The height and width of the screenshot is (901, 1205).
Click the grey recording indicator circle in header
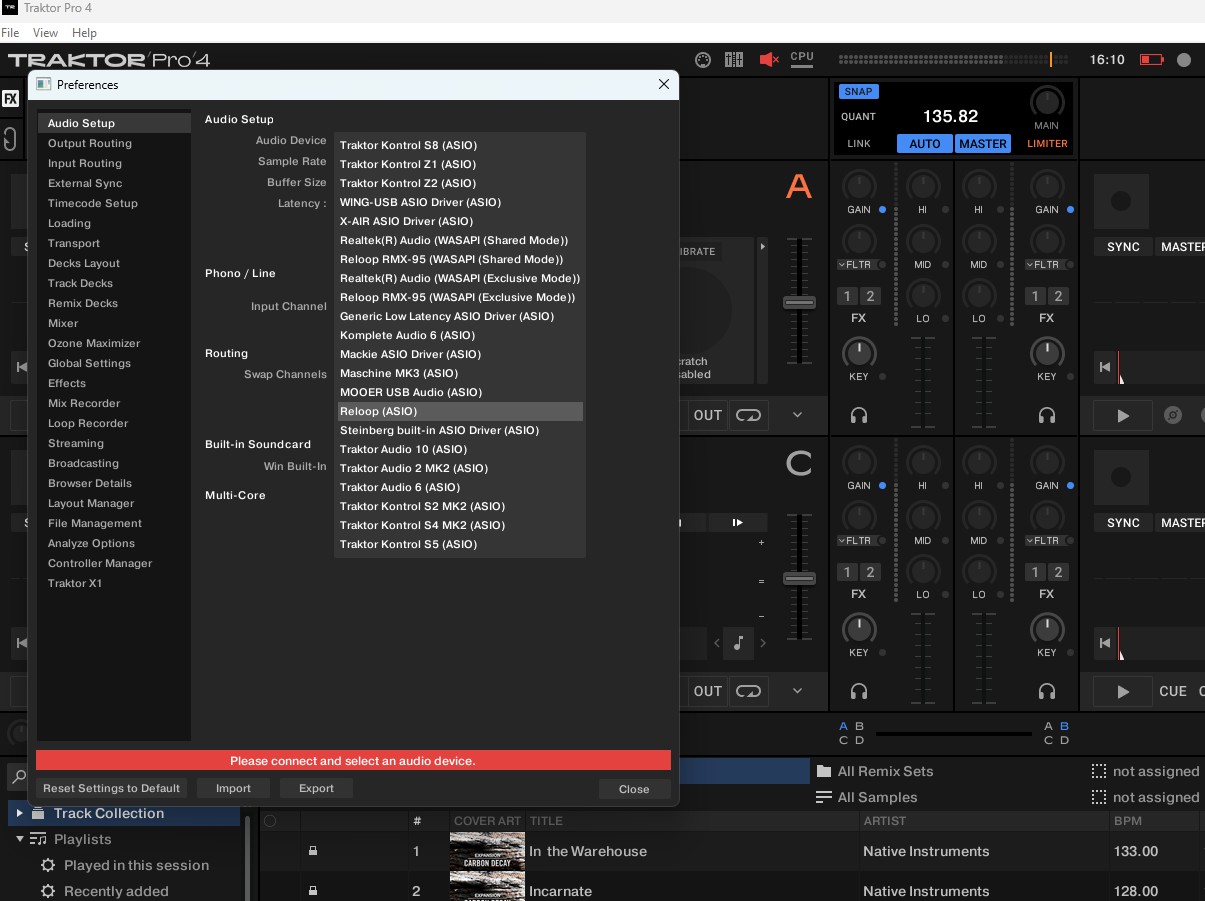[1185, 59]
